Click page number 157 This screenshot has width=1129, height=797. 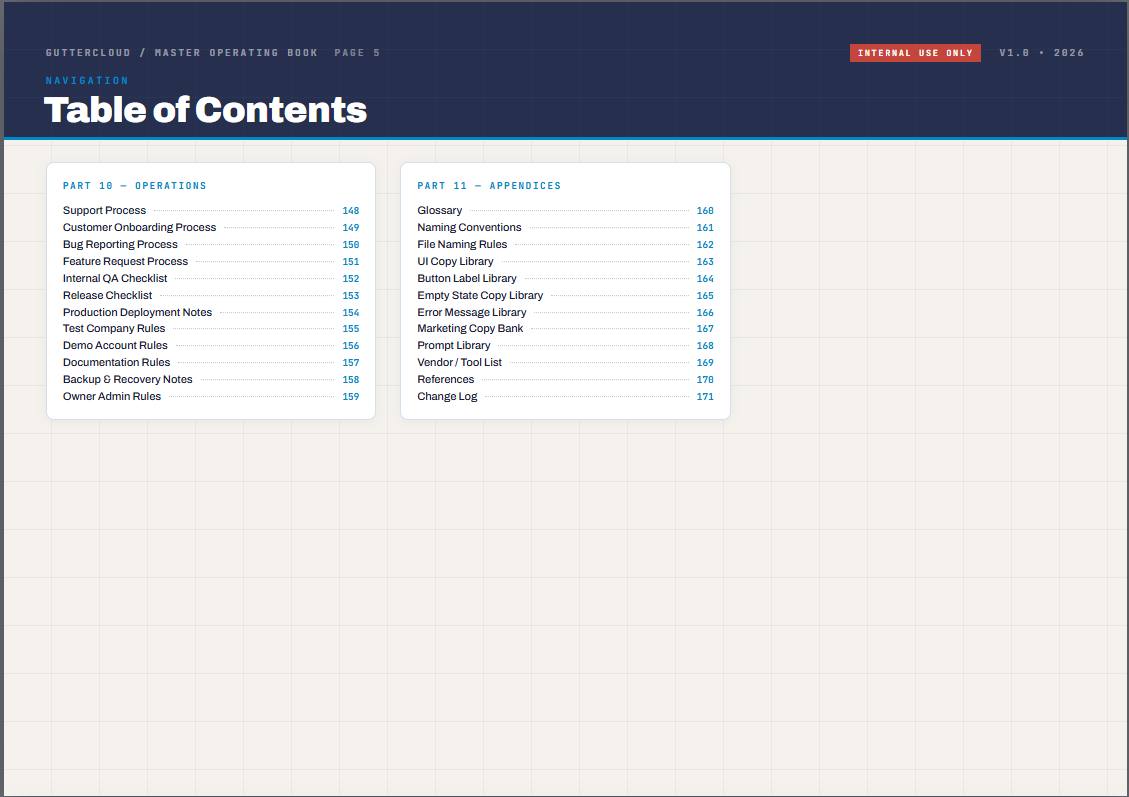pos(351,363)
